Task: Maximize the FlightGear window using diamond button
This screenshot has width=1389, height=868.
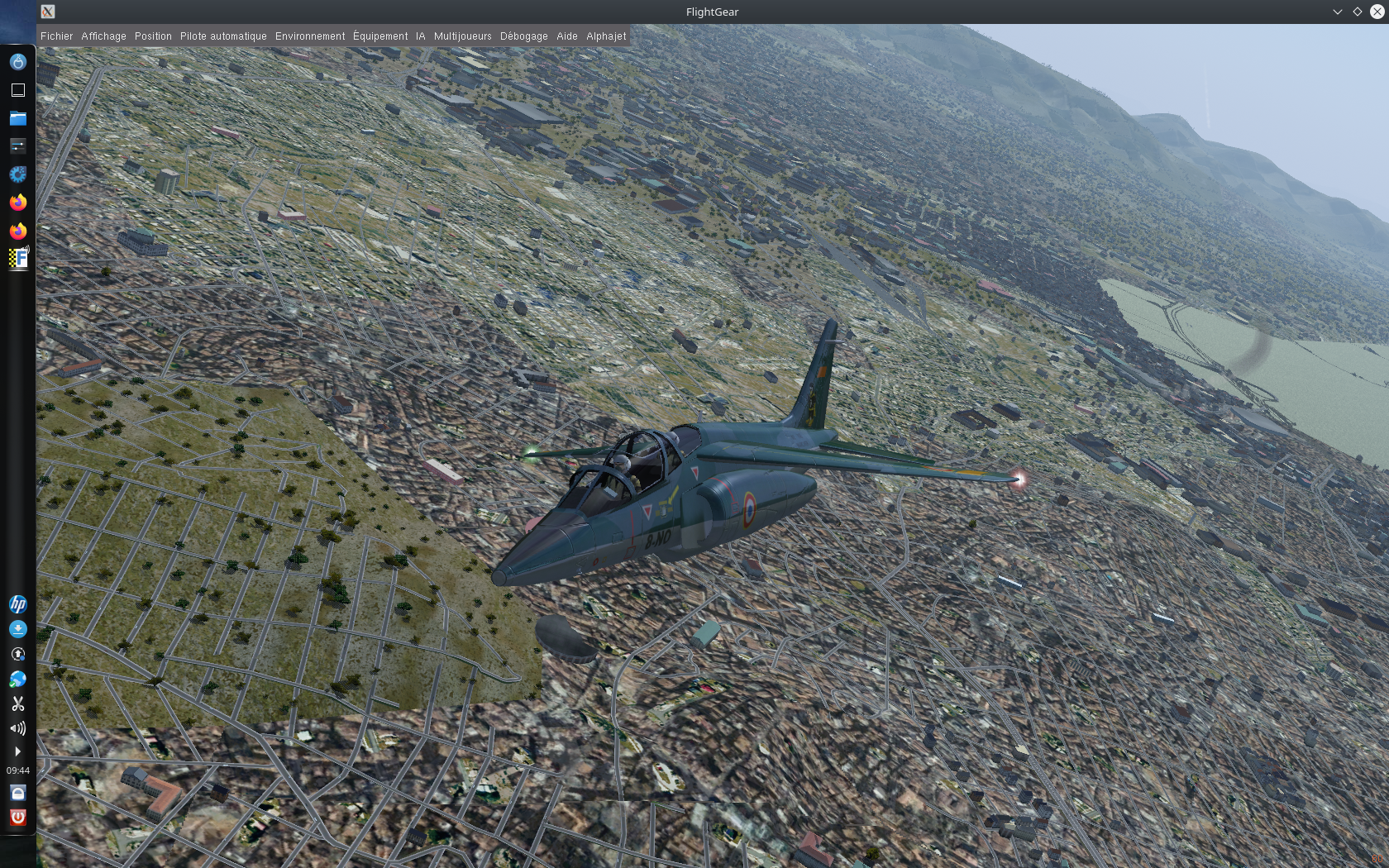Action: [x=1357, y=12]
